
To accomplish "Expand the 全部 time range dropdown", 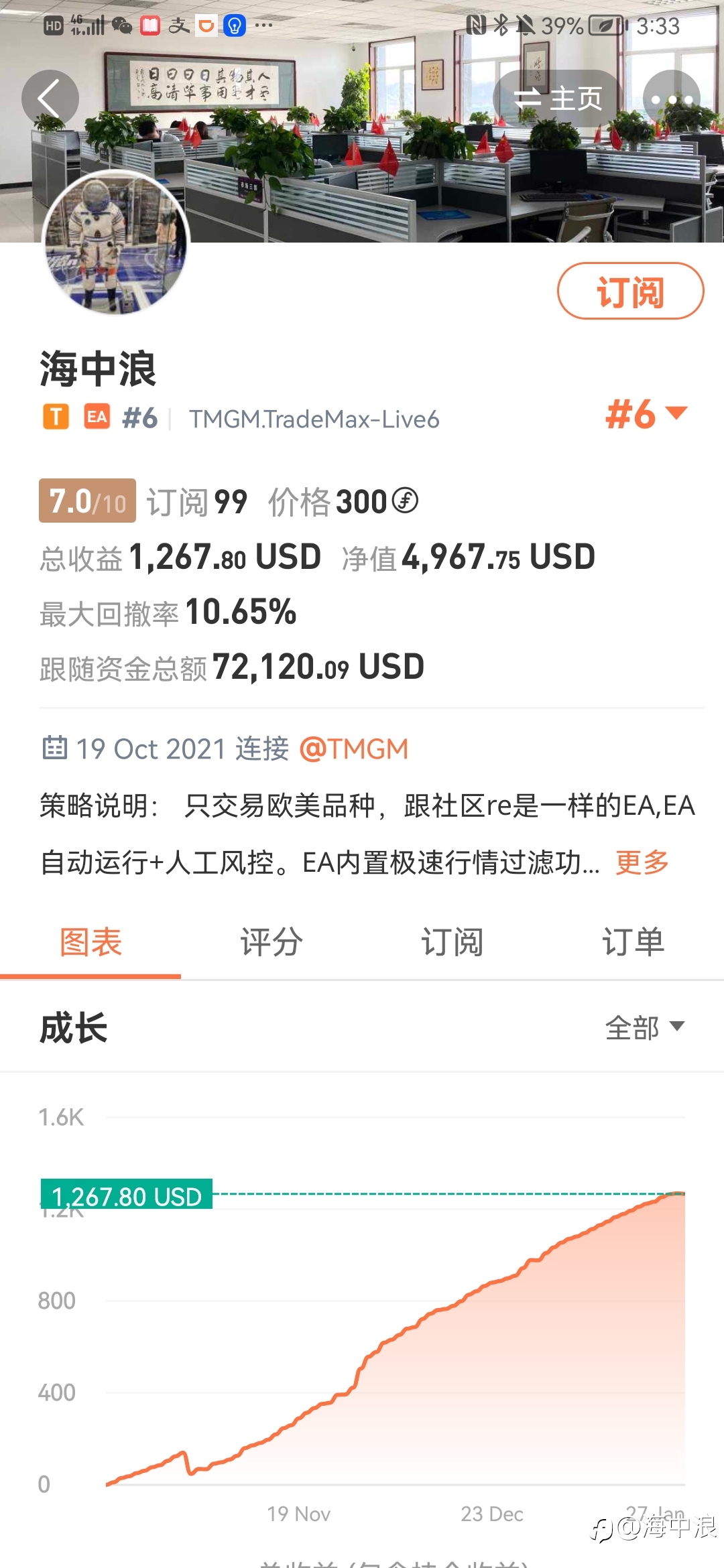I will click(x=645, y=1027).
